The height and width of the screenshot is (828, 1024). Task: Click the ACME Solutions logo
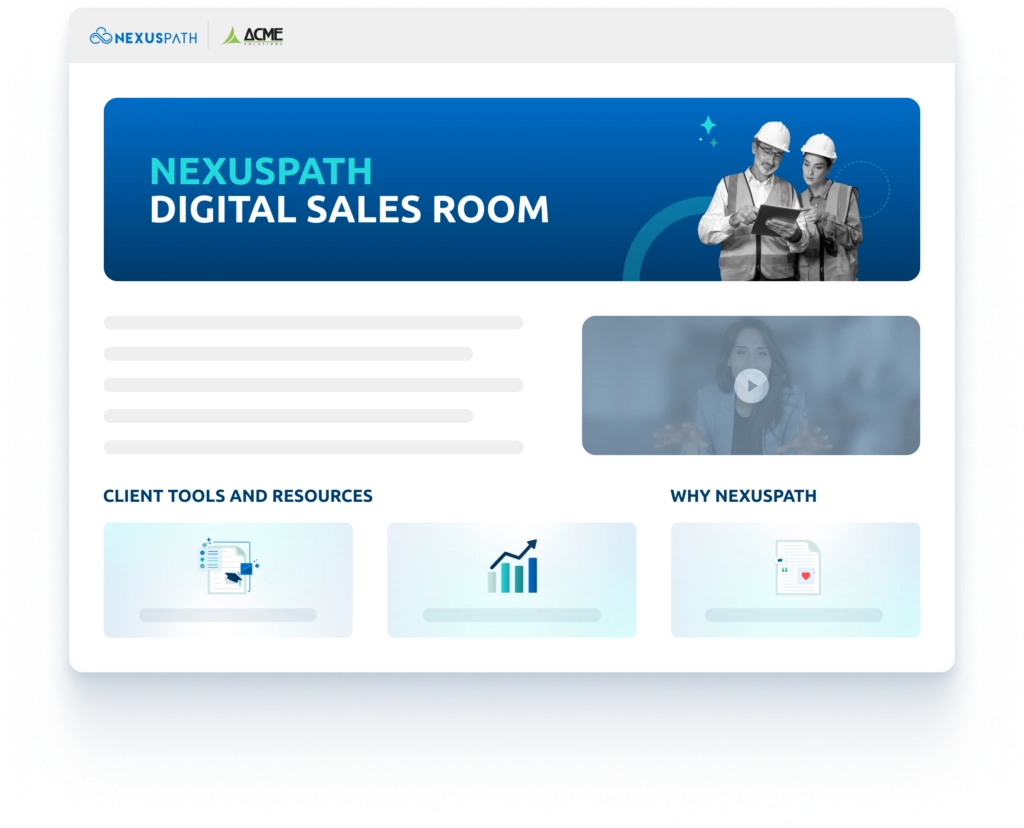click(x=253, y=36)
